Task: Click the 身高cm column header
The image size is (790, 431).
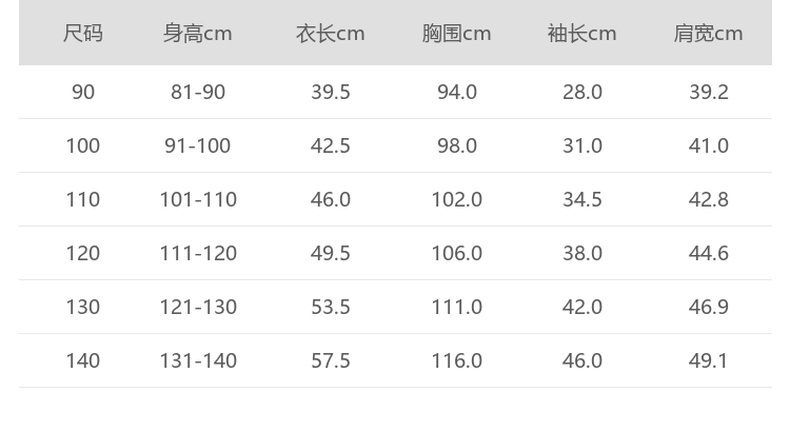Action: 198,34
